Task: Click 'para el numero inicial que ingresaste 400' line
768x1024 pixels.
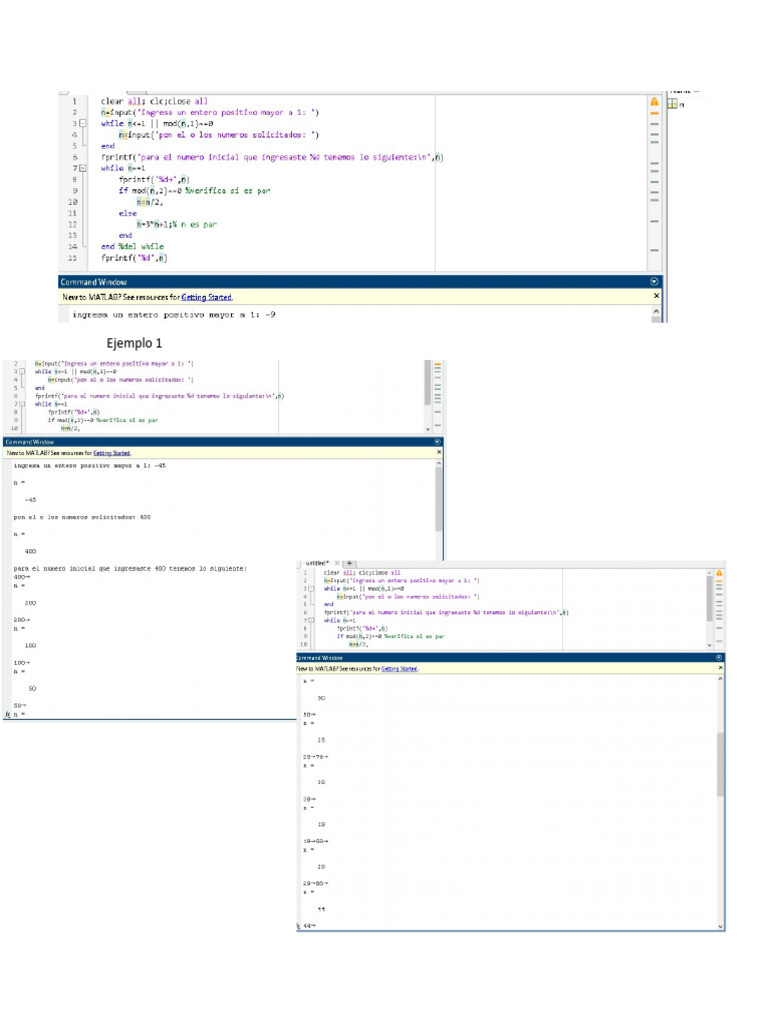Action: [x=130, y=569]
